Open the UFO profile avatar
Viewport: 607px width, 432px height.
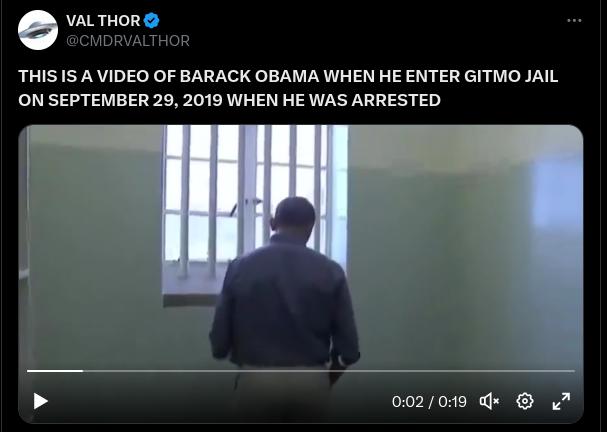38,30
